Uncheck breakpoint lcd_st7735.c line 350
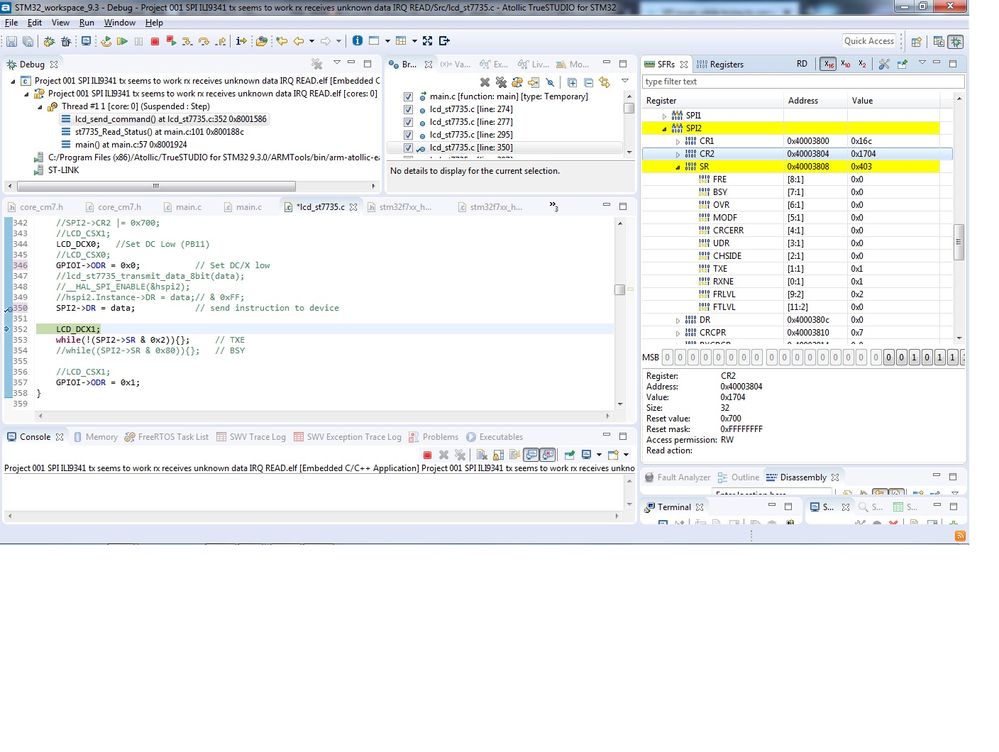Image resolution: width=999 pixels, height=752 pixels. 408,148
